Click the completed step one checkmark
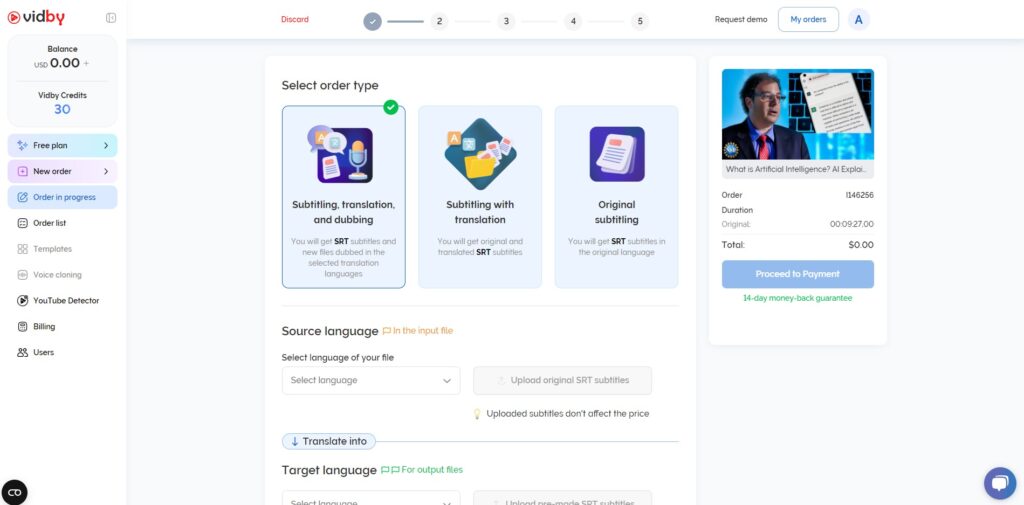 372,21
